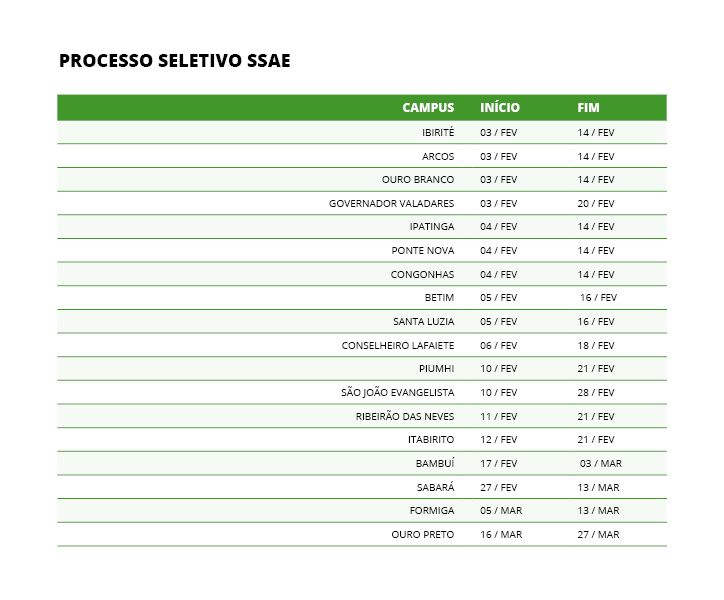Select the IBIRITÉ campus name
Image resolution: width=724 pixels, height=600 pixels.
tap(438, 133)
